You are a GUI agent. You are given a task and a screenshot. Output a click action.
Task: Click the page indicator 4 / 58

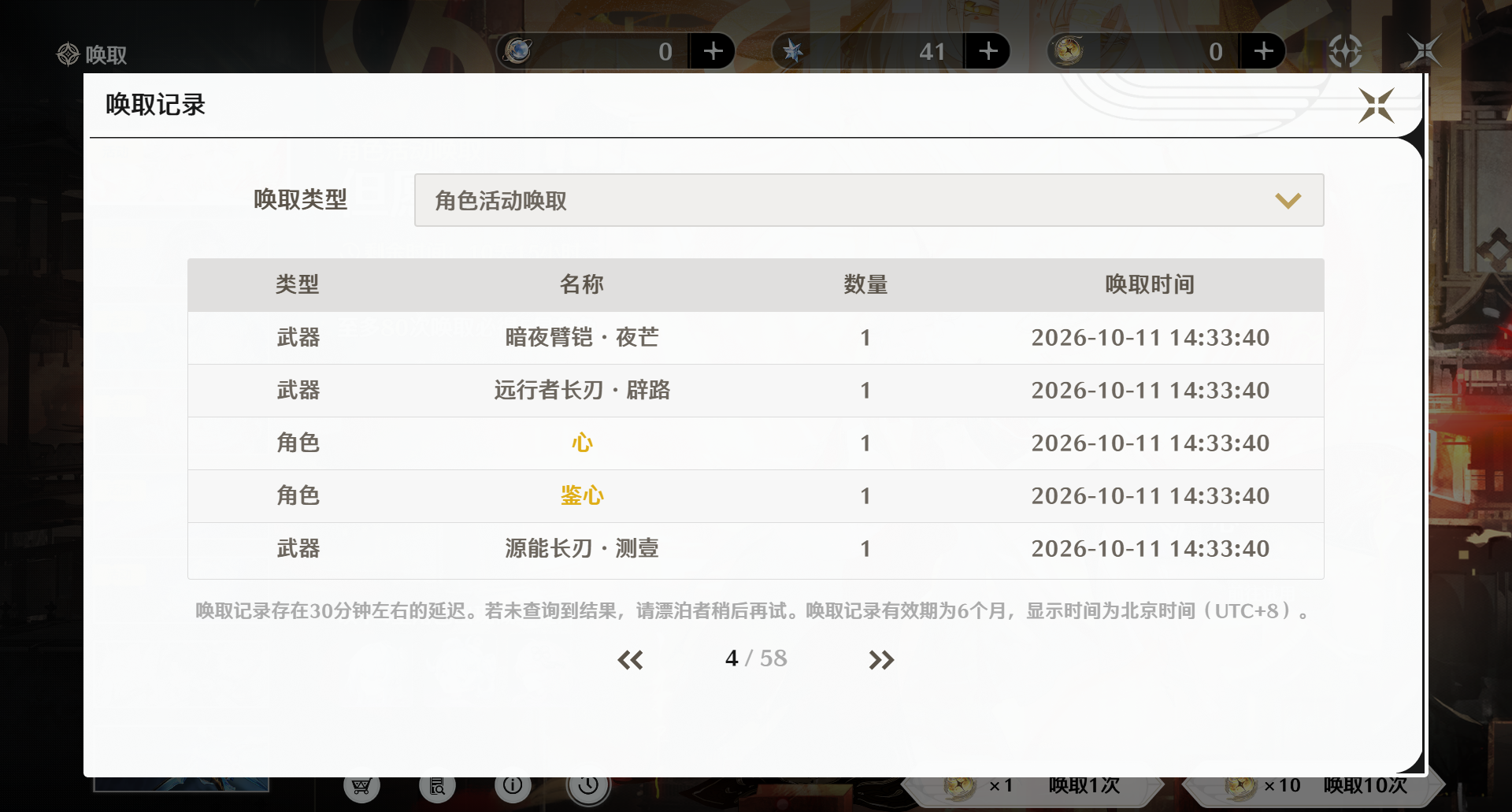[756, 658]
